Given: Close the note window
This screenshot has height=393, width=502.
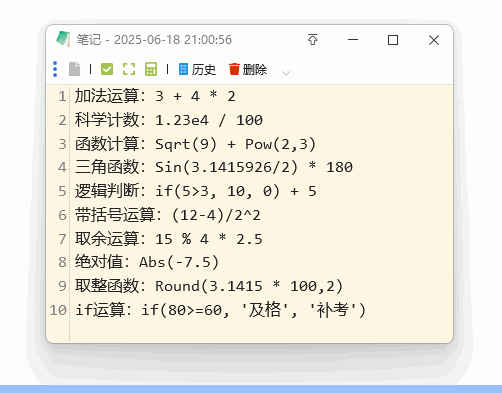Looking at the screenshot, I should (434, 40).
